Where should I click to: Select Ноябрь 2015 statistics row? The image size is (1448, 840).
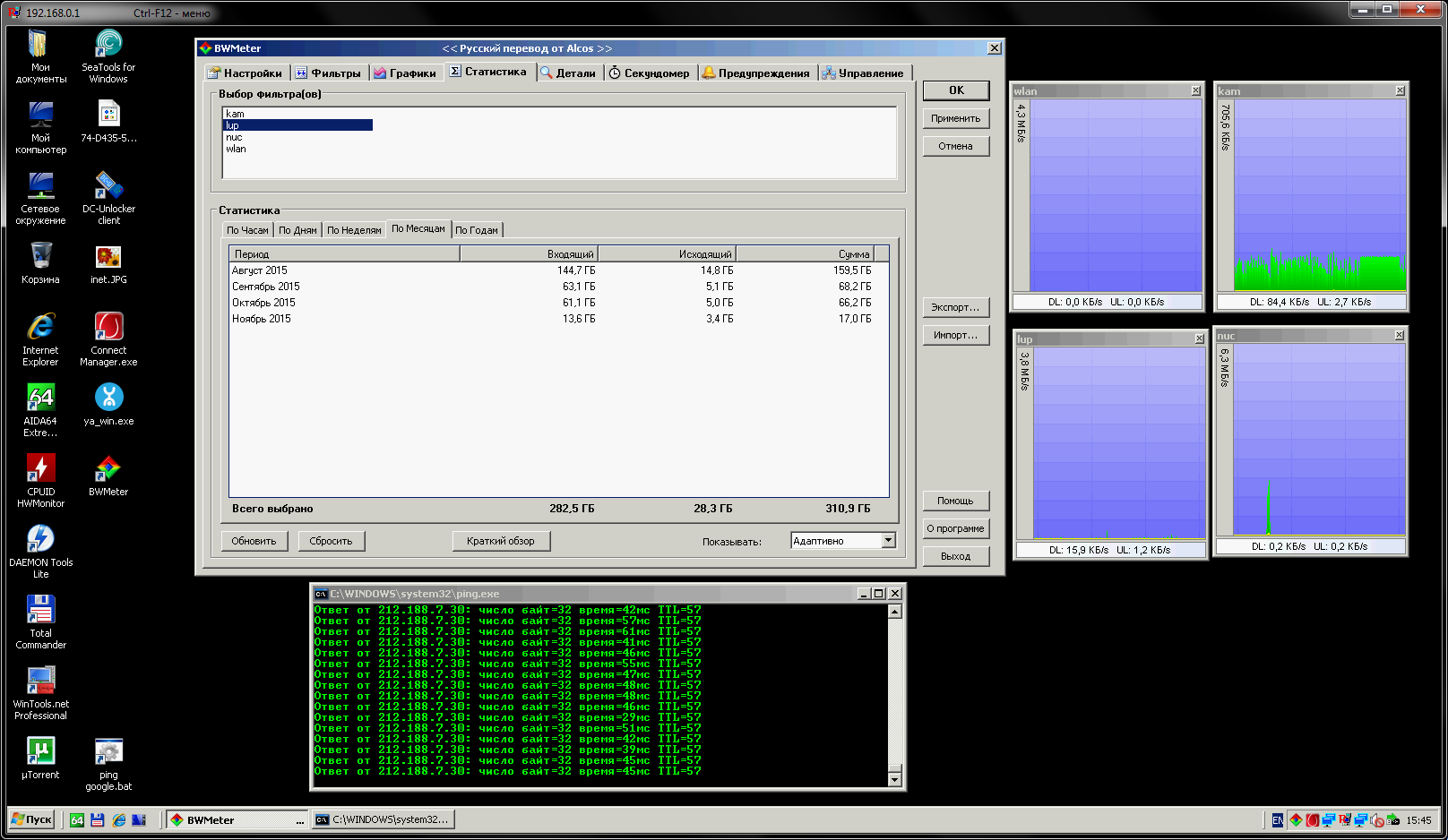(x=559, y=319)
